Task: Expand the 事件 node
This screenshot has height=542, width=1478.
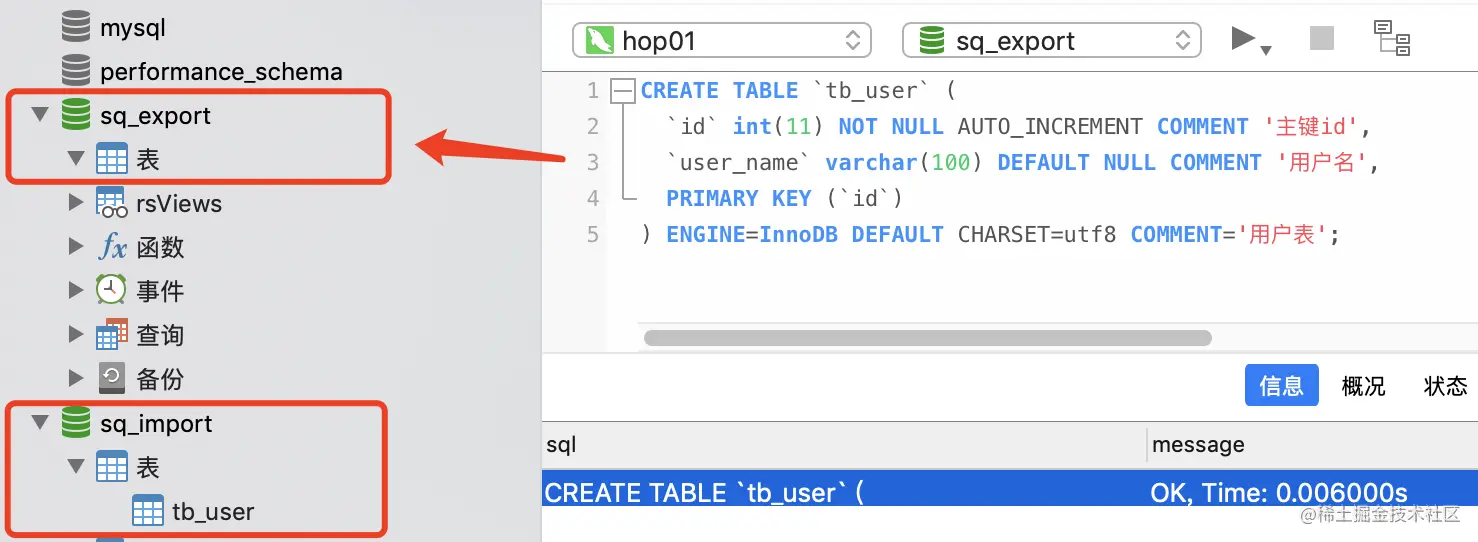Action: (x=76, y=291)
